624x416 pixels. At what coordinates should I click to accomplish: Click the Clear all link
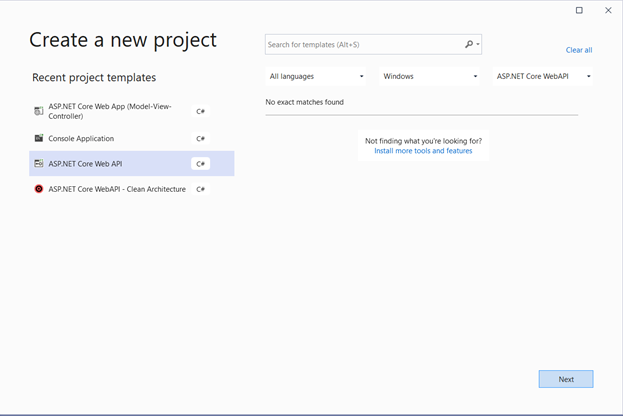(x=578, y=50)
